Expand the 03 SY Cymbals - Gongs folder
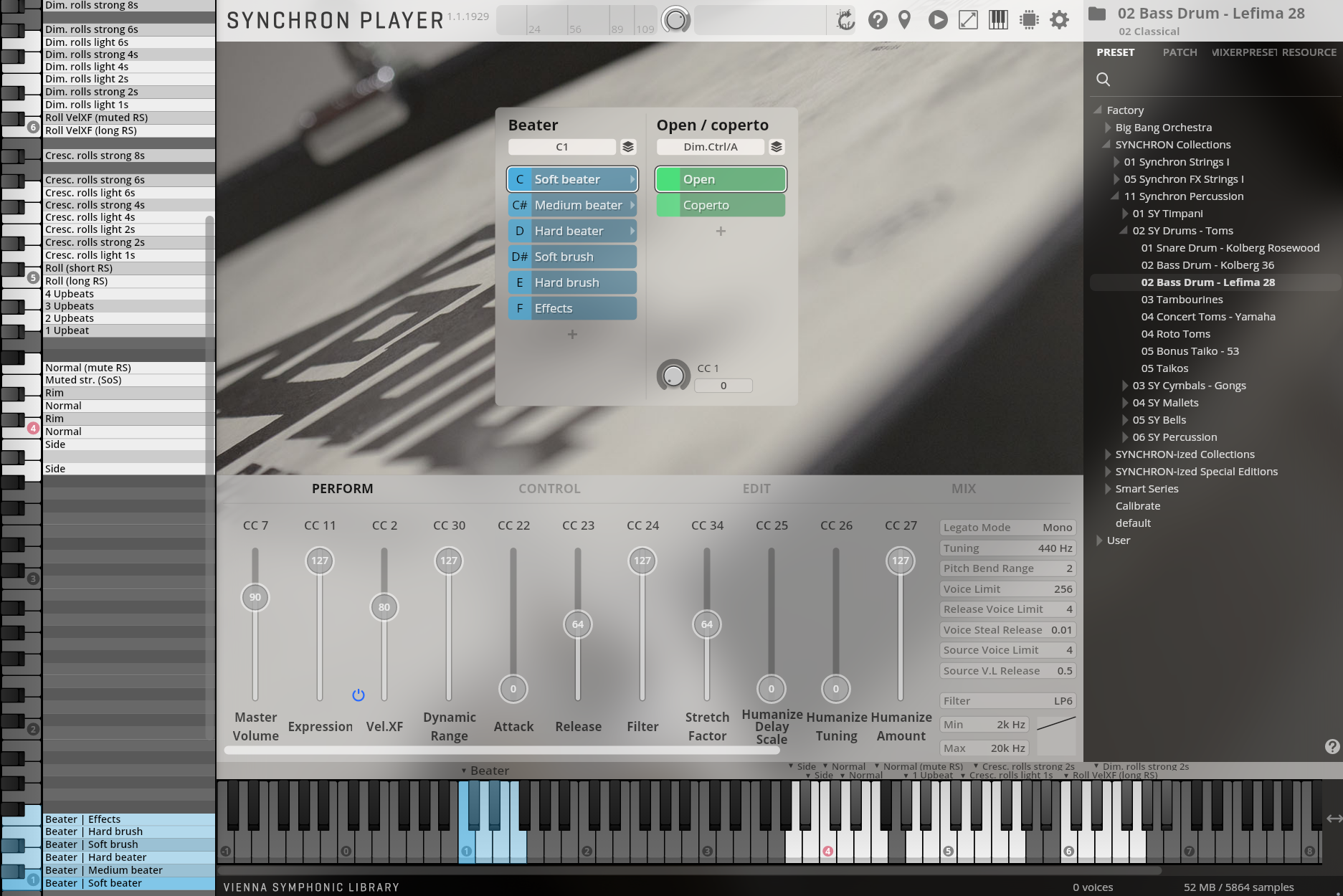Image resolution: width=1343 pixels, height=896 pixels. 1124,385
